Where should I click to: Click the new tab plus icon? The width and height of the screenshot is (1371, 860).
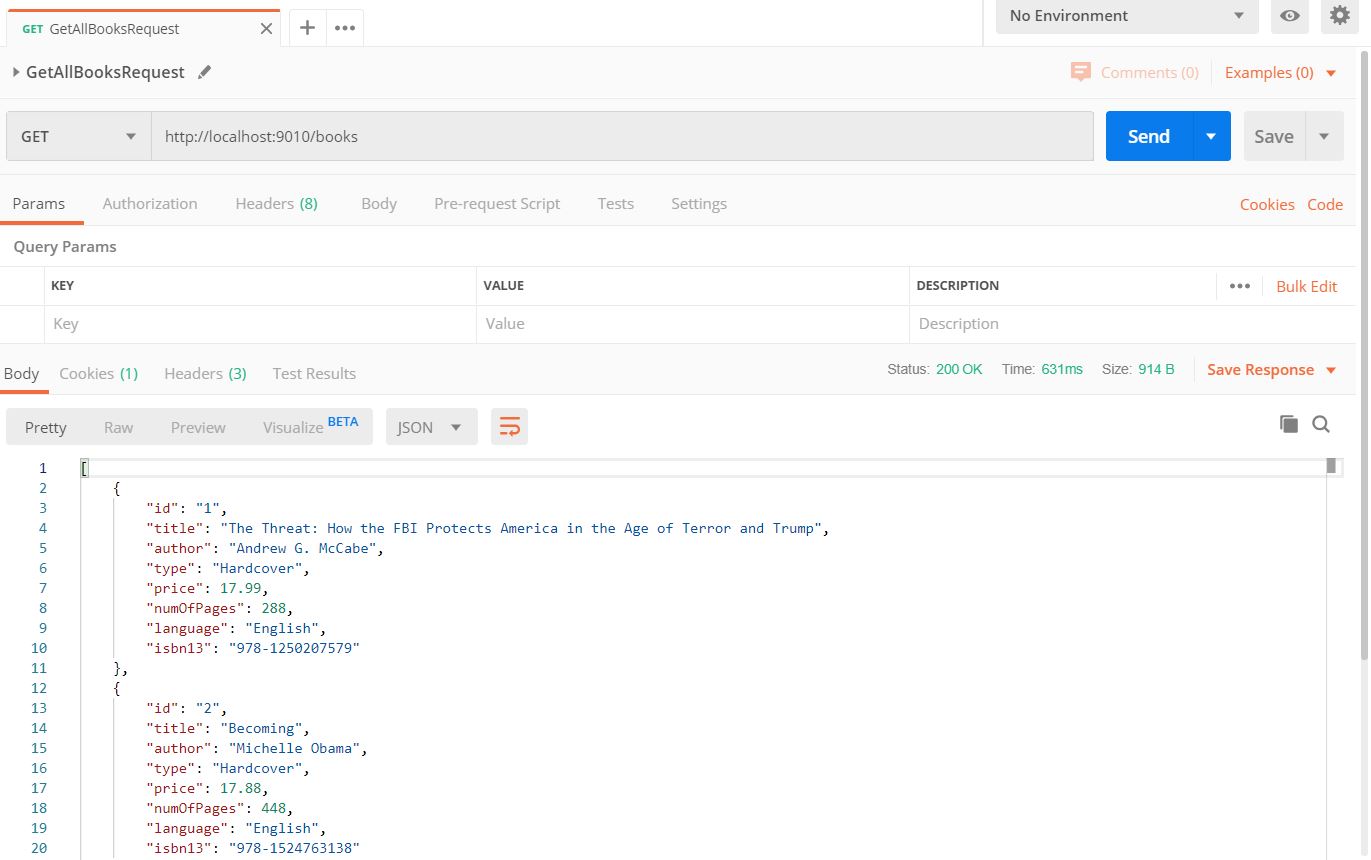point(308,28)
